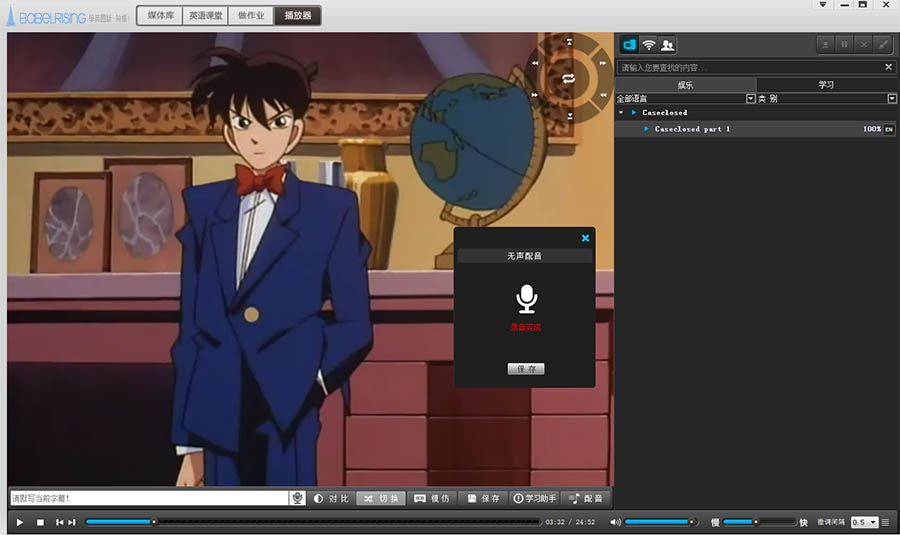
Task: Open the 微调间隔 0.5 dropdown
Action: tap(864, 522)
